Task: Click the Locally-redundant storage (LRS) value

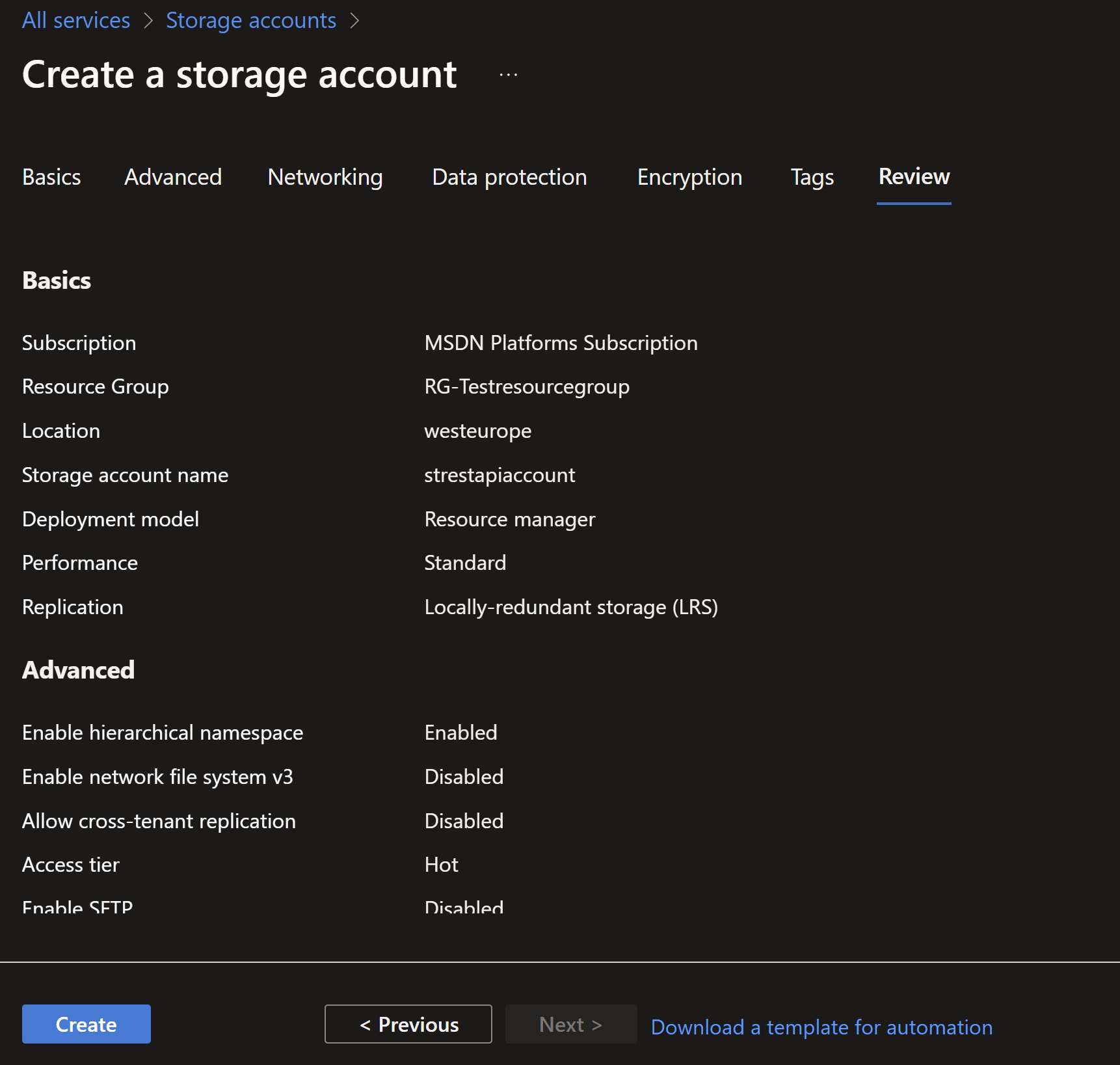Action: tap(571, 607)
